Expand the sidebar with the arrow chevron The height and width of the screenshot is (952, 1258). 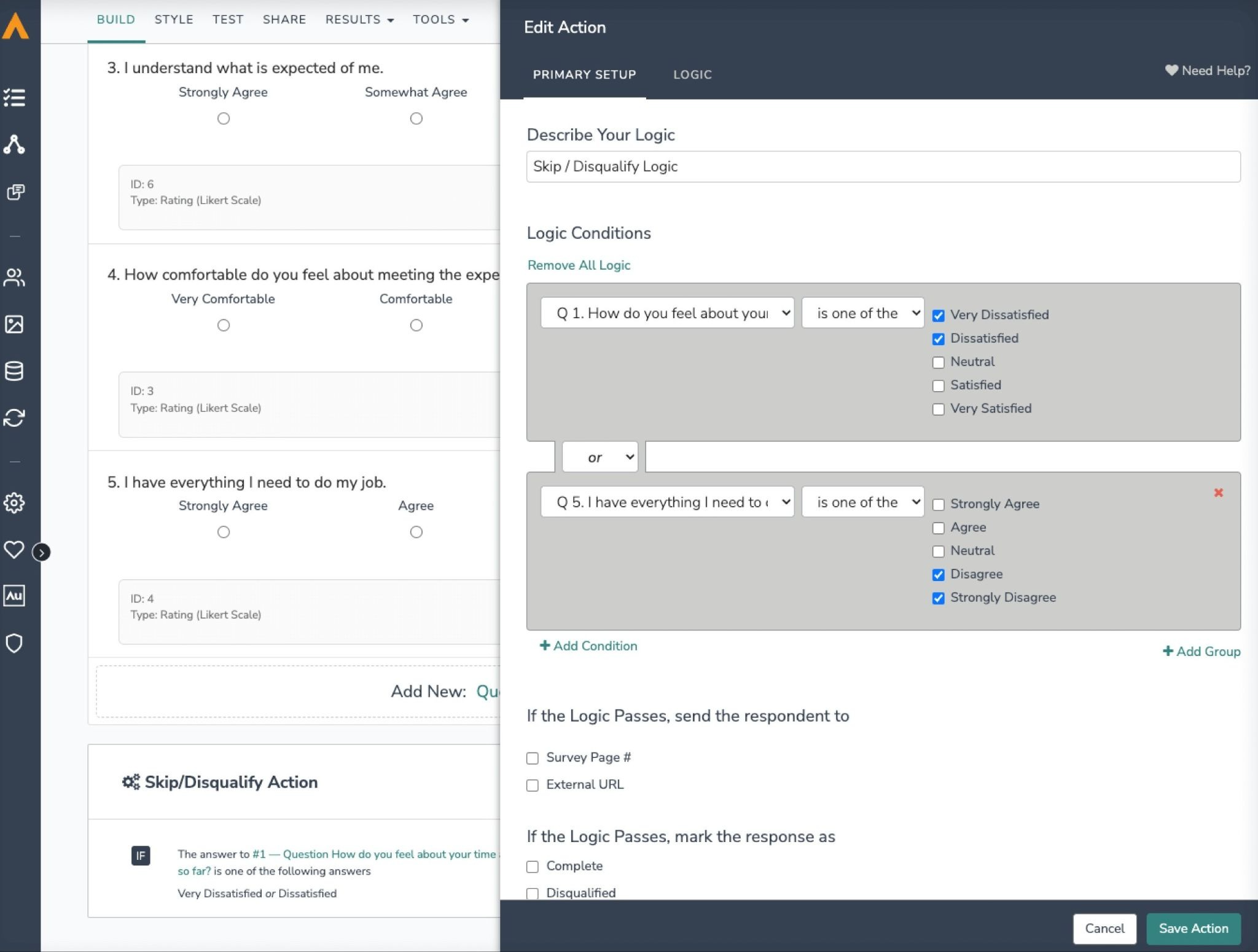[41, 552]
